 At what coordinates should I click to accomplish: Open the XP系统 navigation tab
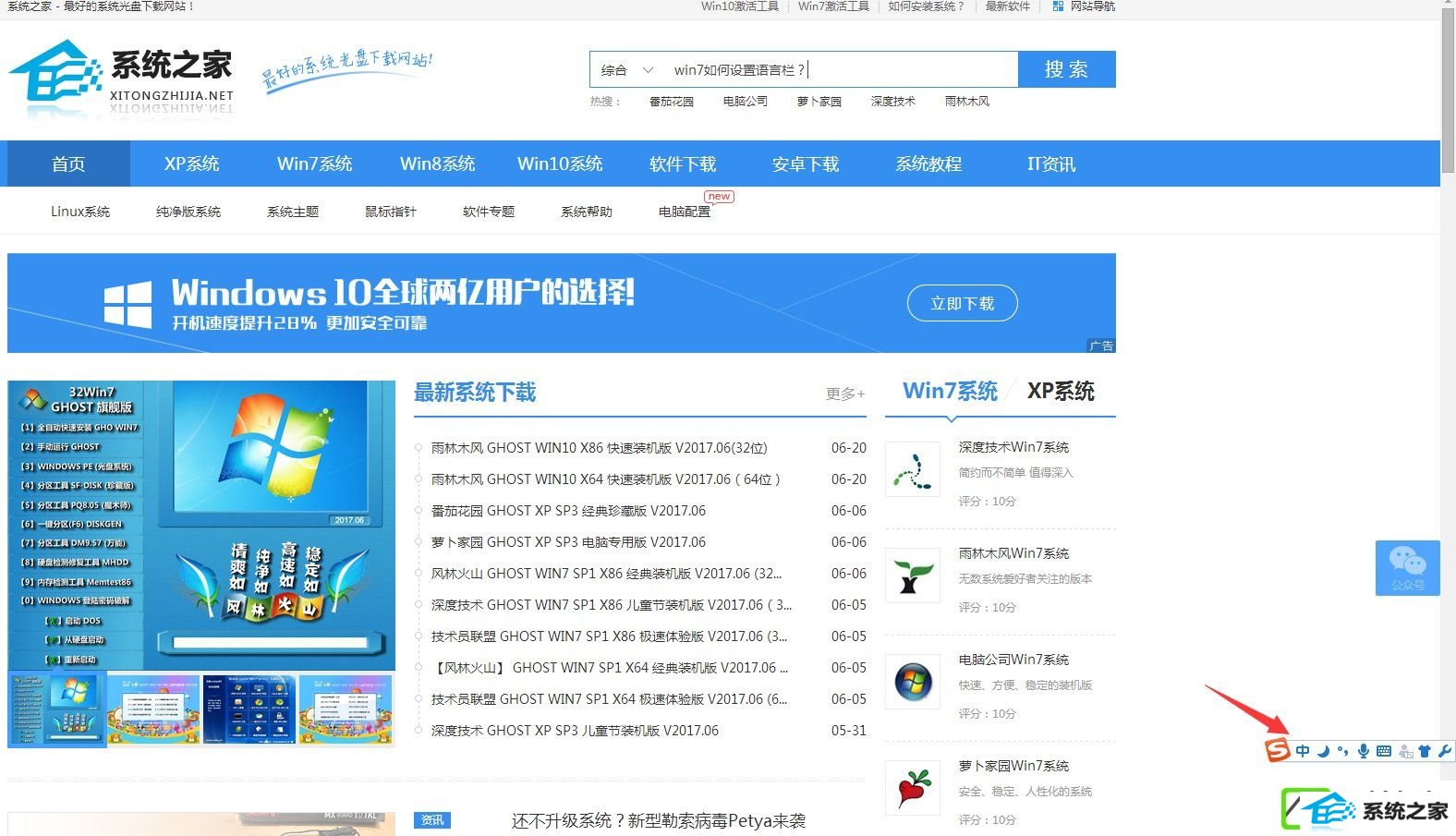tap(191, 164)
